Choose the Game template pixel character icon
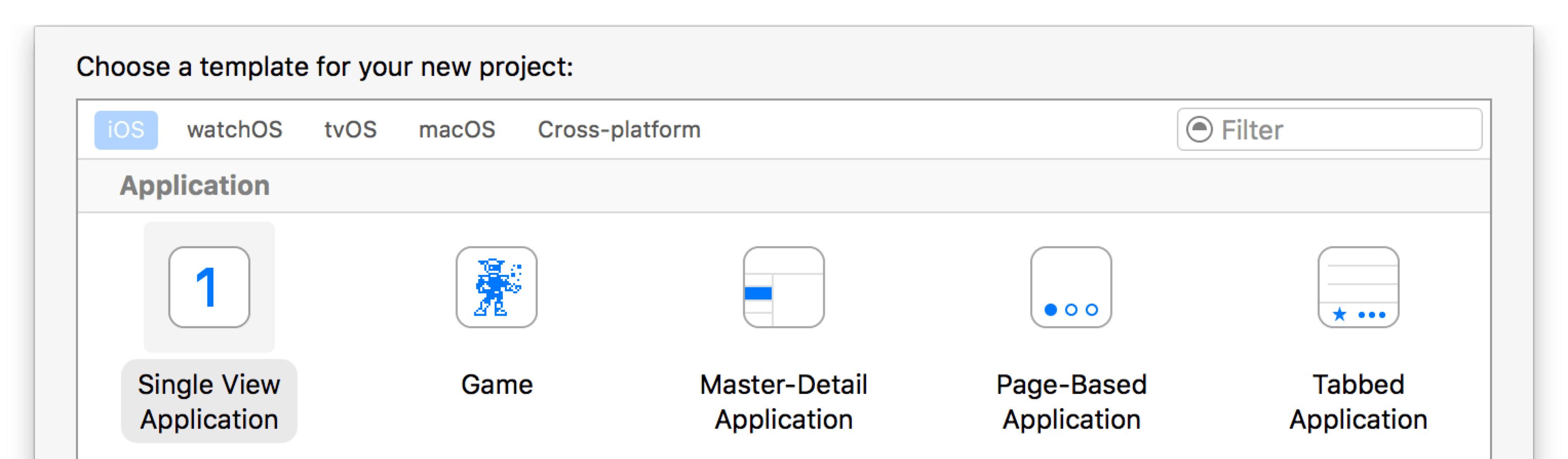The height and width of the screenshot is (459, 1568). click(x=496, y=287)
